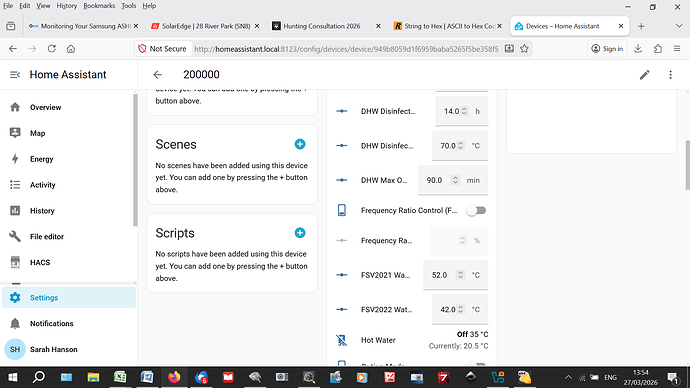Viewport: 690px width, 388px height.
Task: Open Notifications panel
Action: pos(69,324)
